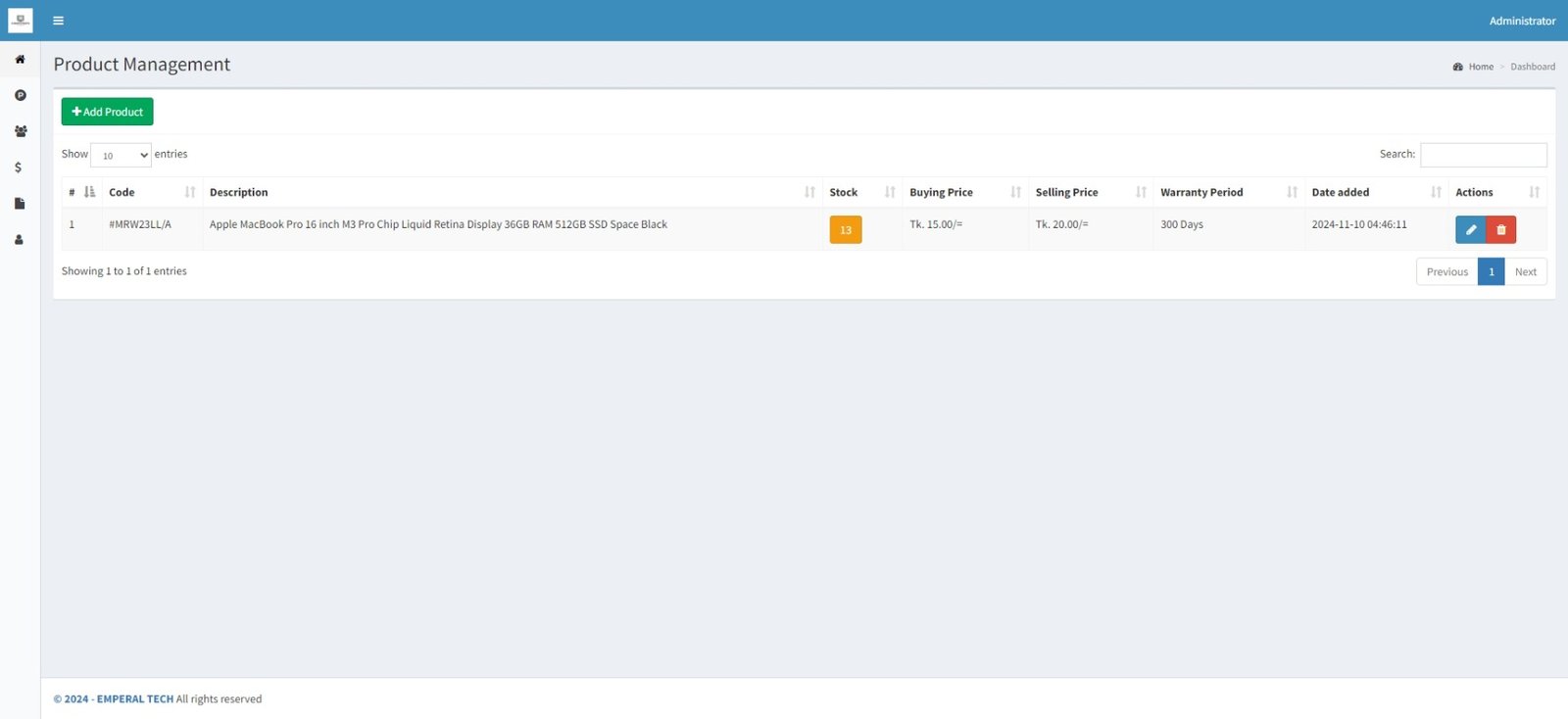Click the dashboard icon beside the Home breadcrumb
Viewport: 1568px width, 719px height.
click(x=1457, y=67)
